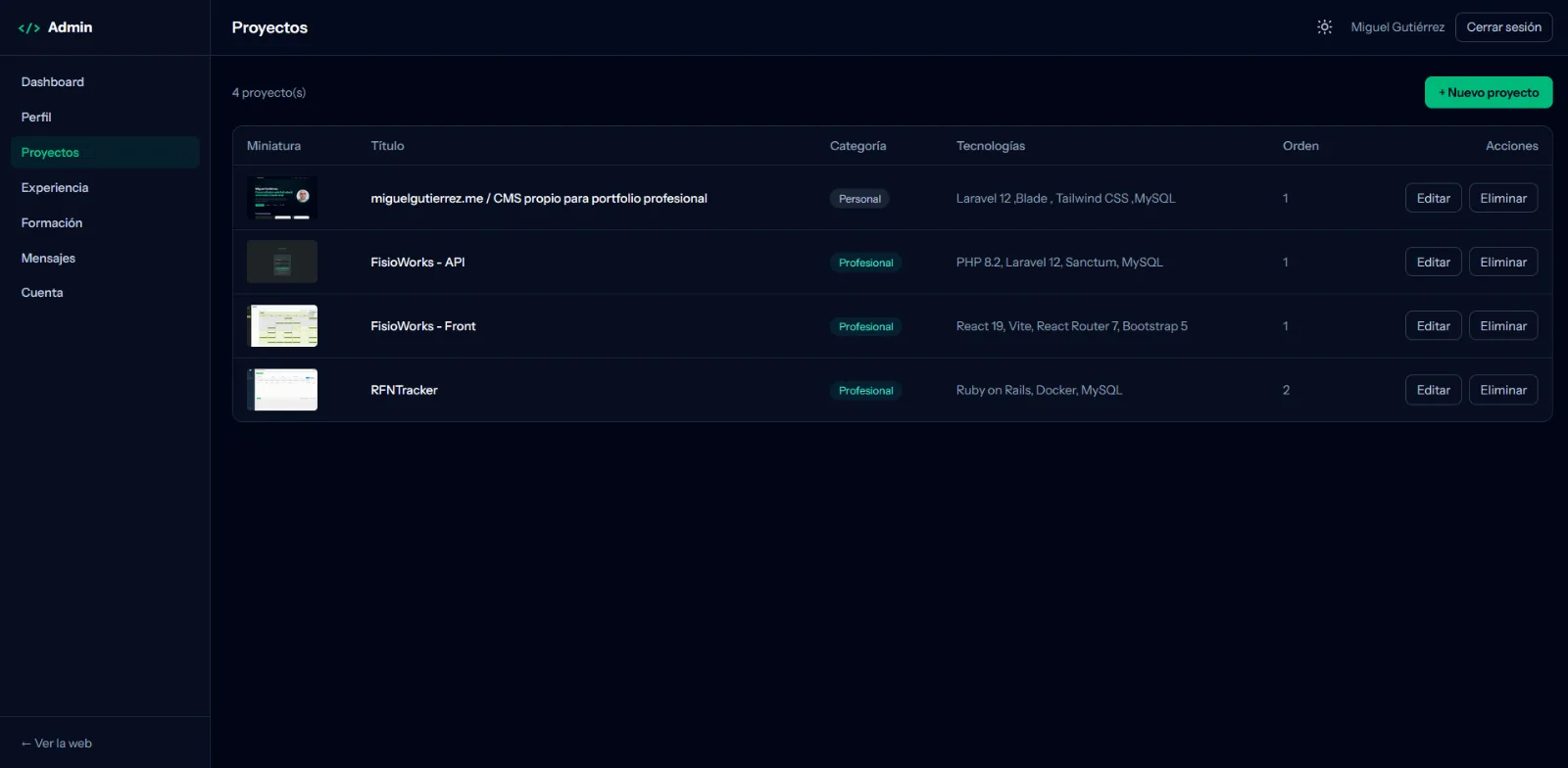Screen dimensions: 1568x768
Task: Click the 'Personal' category badge
Action: 859,199
